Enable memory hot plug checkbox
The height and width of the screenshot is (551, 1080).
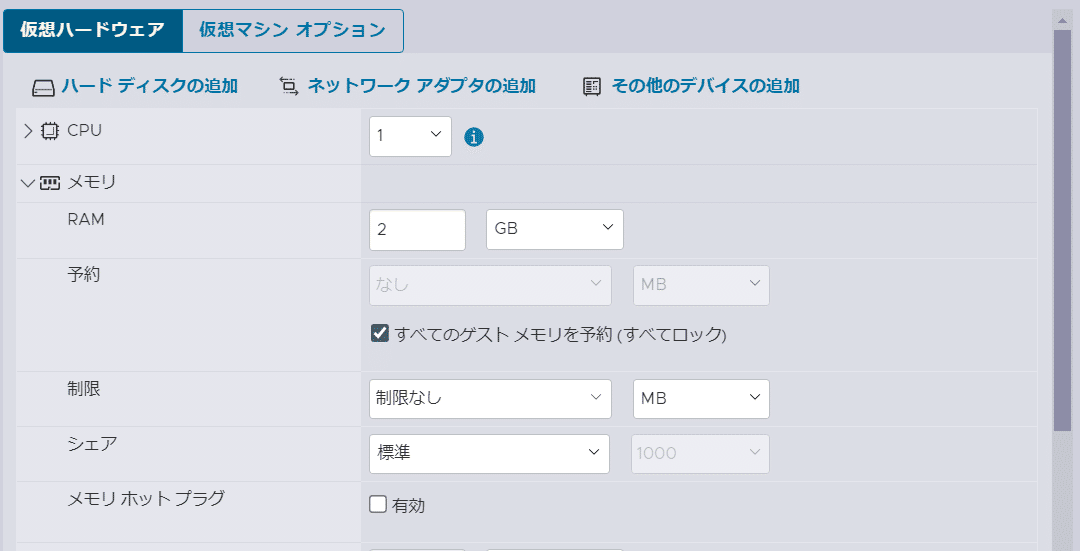point(378,504)
